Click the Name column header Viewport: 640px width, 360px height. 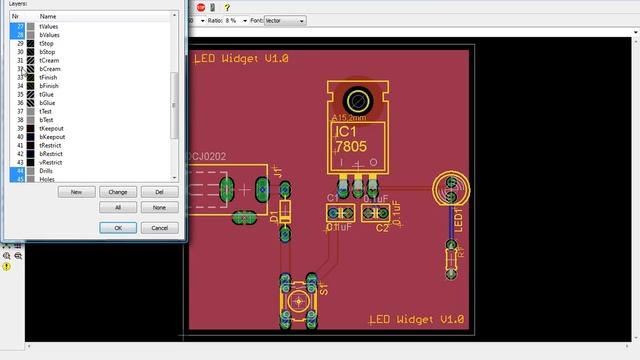[x=48, y=16]
